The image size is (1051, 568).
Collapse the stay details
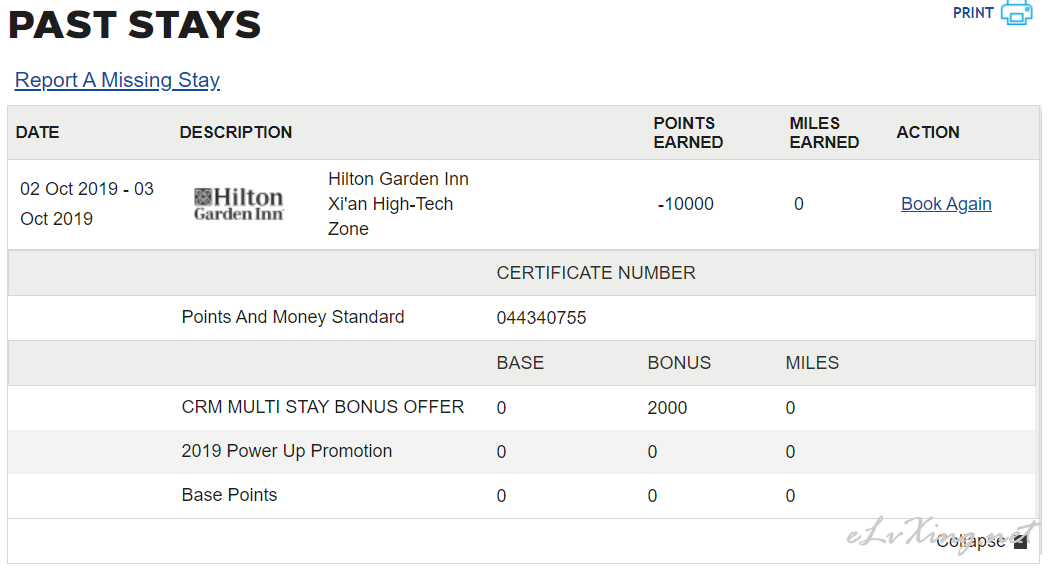(970, 541)
